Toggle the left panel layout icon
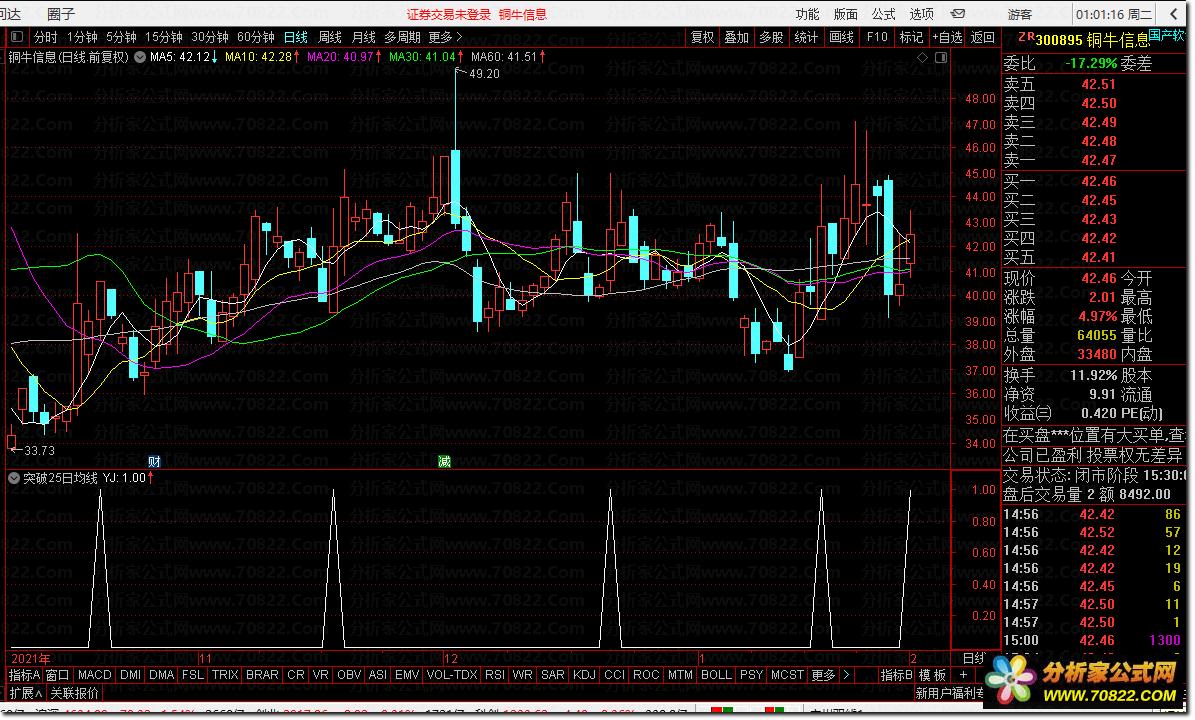The width and height of the screenshot is (1195, 720). (x=17, y=37)
